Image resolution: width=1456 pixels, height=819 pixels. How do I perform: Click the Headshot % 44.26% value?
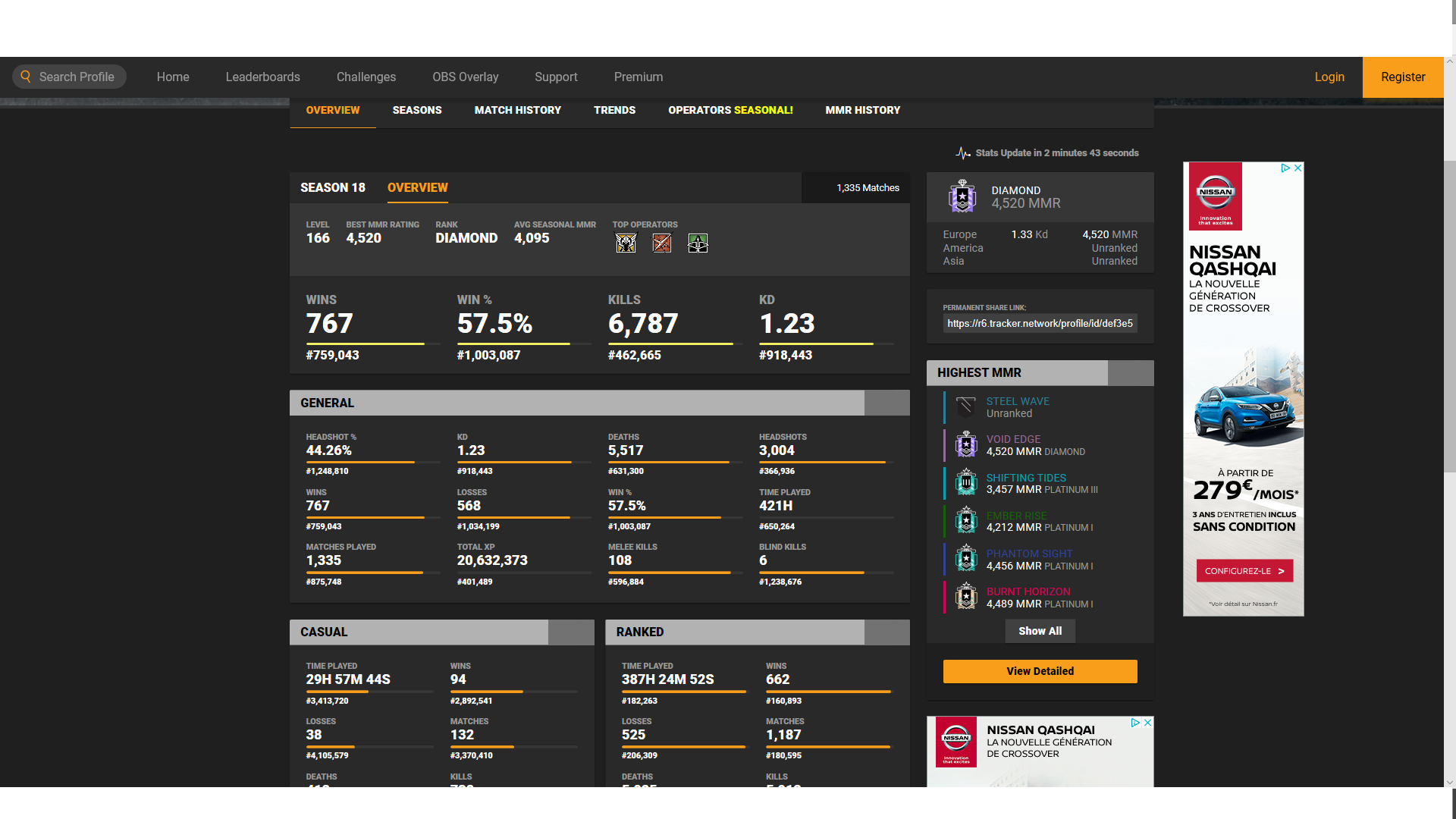[x=329, y=450]
